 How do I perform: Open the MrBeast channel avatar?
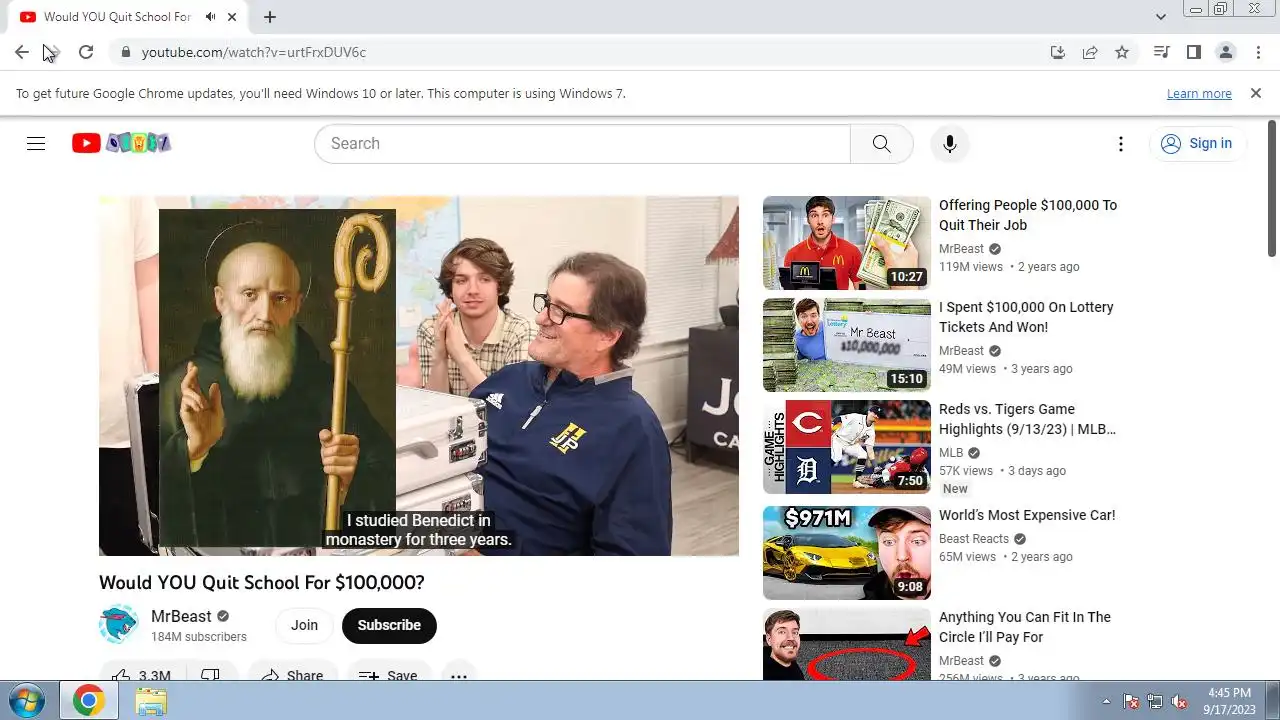point(119,625)
